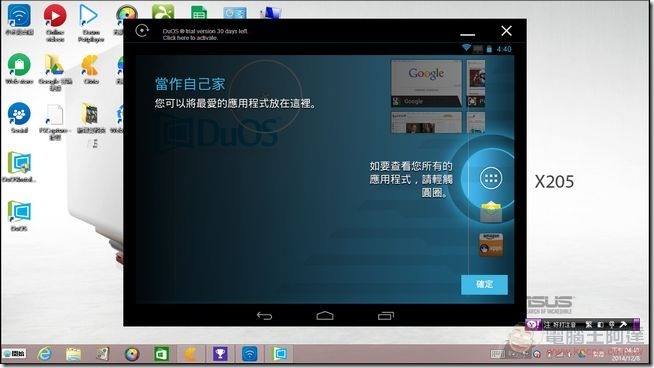This screenshot has height=368, width=654.
Task: Tap the Android recent apps button
Action: [386, 316]
